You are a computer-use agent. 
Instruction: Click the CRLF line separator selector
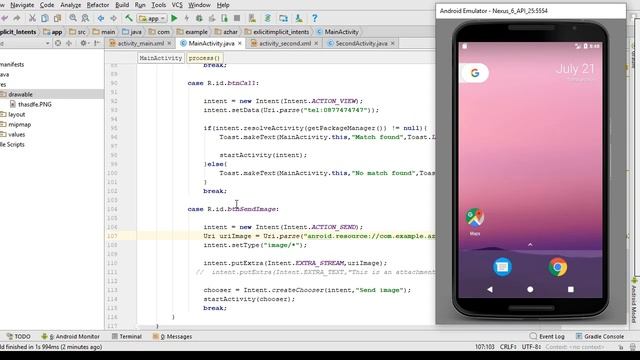coord(508,347)
